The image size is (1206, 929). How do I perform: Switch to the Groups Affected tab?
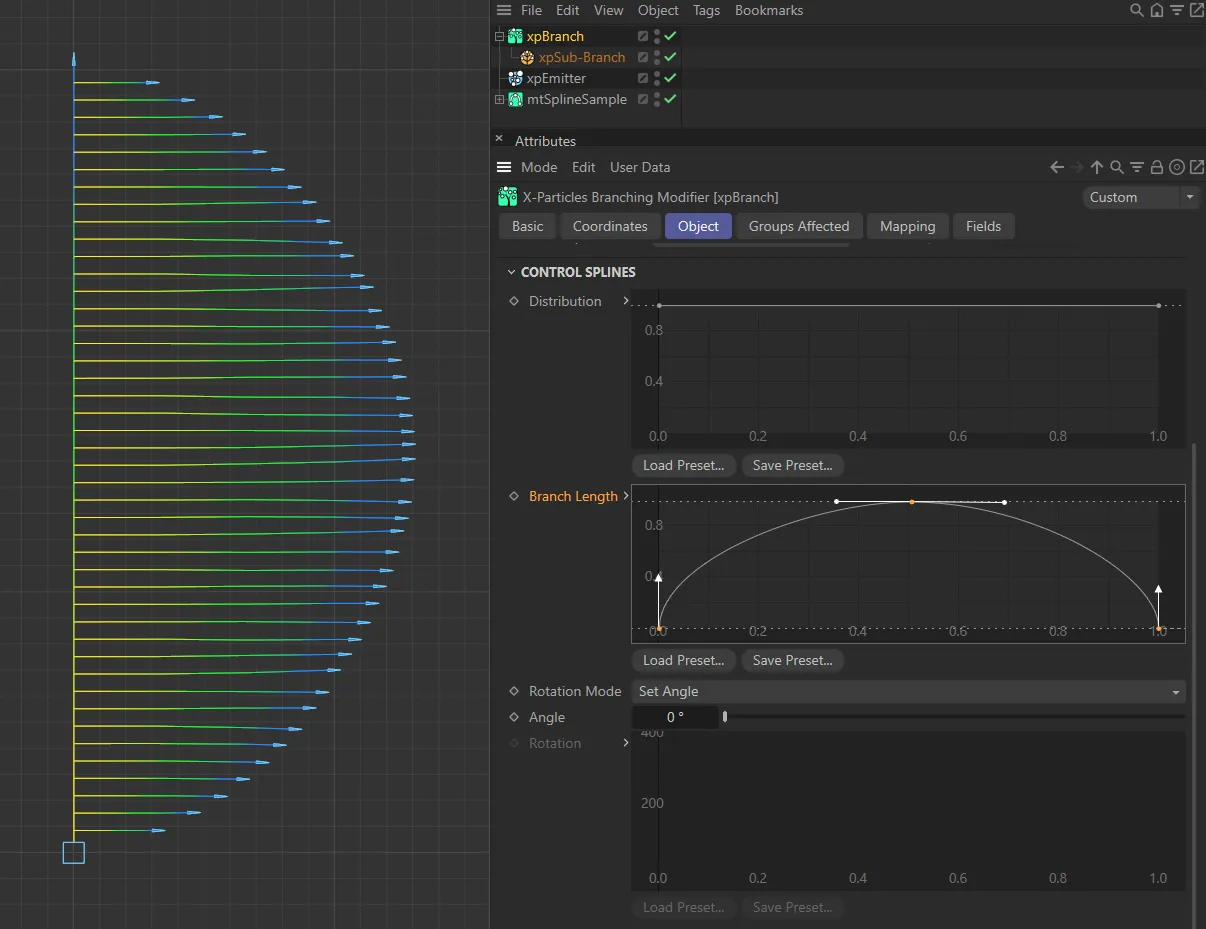pyautogui.click(x=798, y=226)
